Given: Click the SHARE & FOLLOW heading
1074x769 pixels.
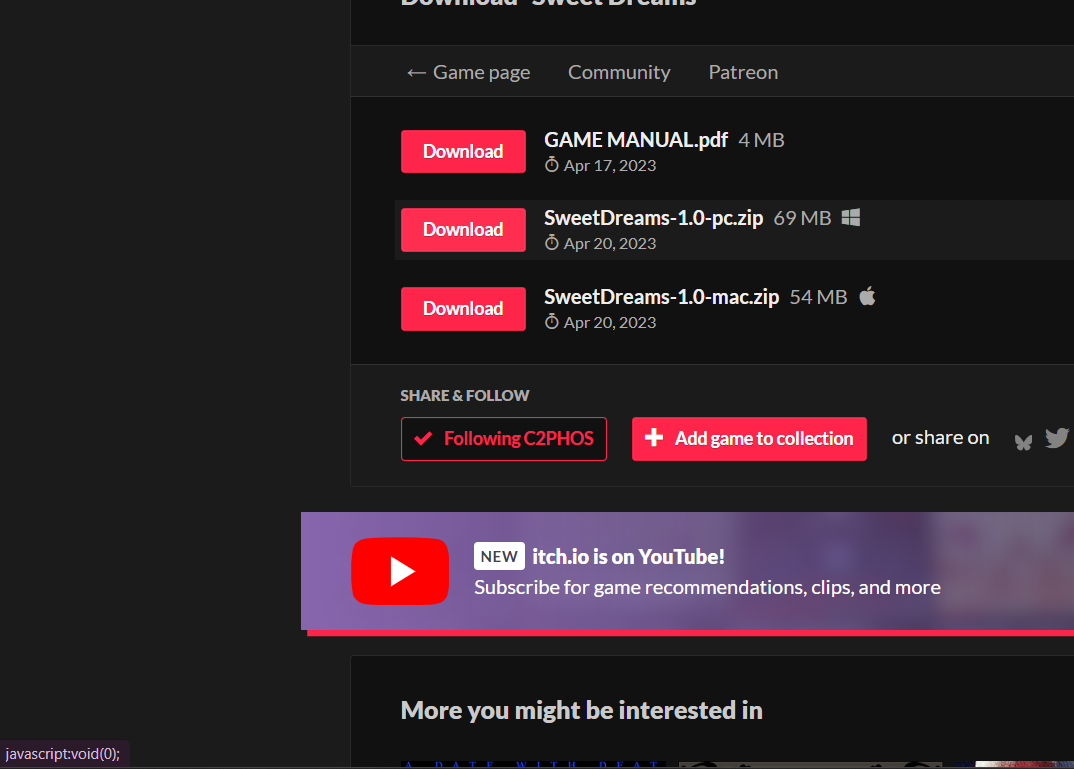Looking at the screenshot, I should pyautogui.click(x=464, y=395).
